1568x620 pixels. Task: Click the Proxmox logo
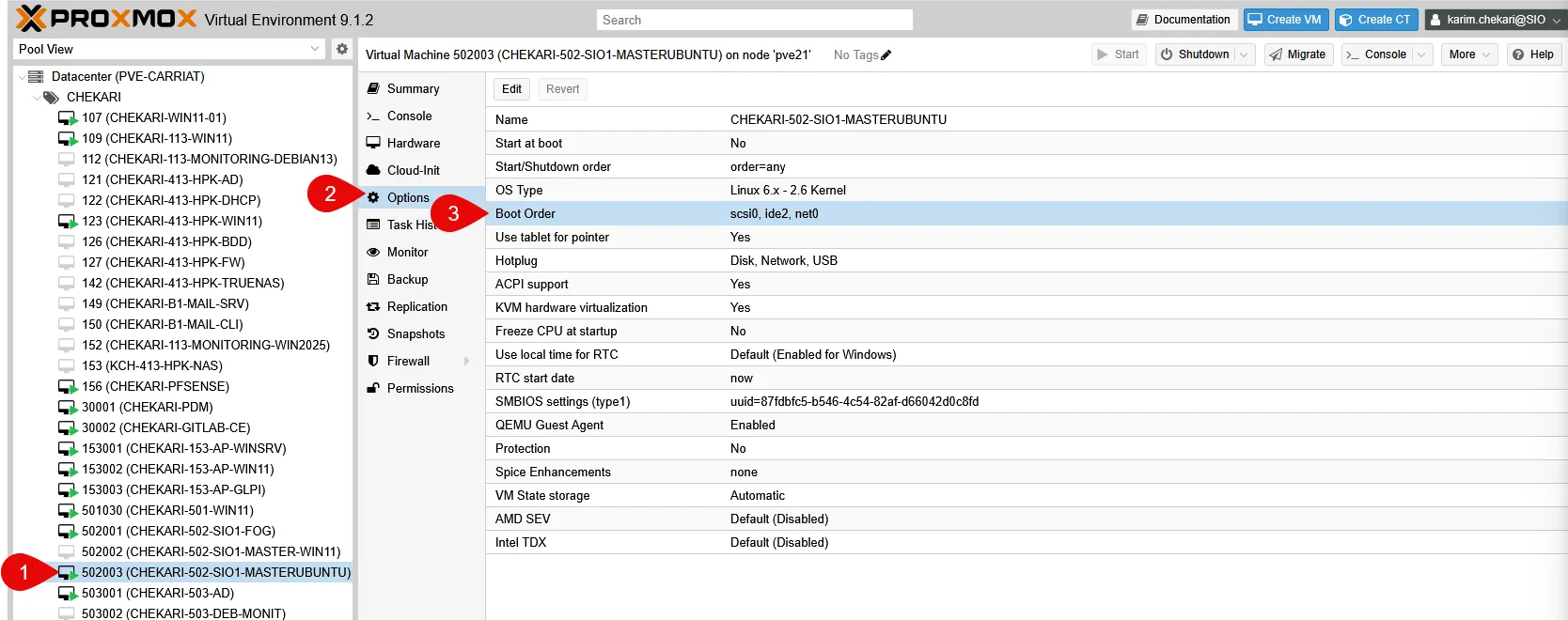click(x=106, y=19)
